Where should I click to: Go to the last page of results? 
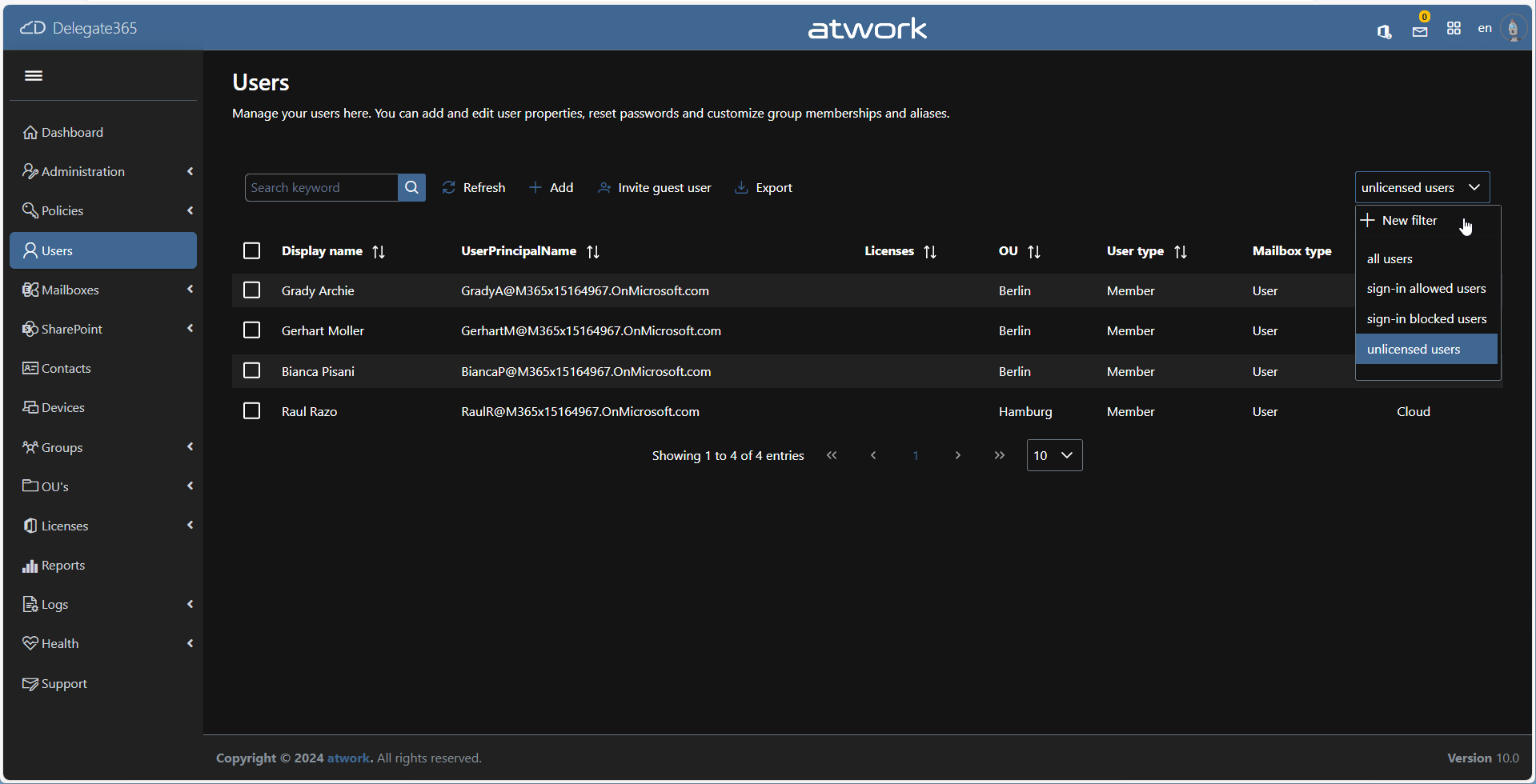point(999,455)
